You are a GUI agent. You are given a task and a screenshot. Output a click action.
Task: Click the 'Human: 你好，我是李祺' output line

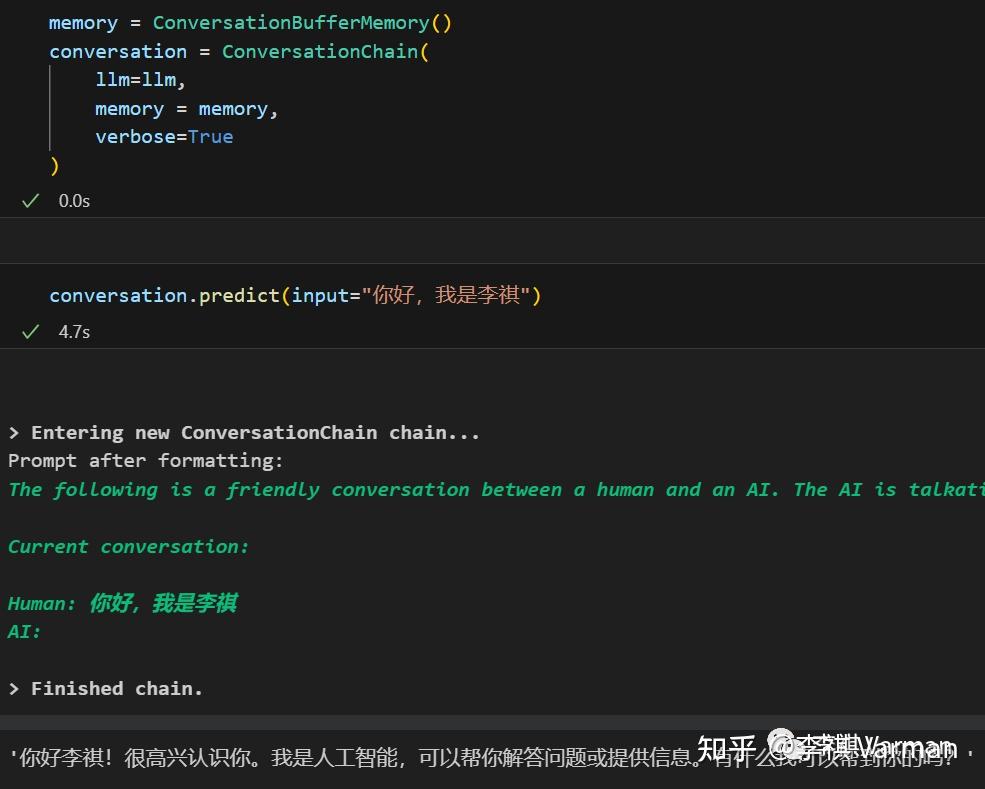122,602
